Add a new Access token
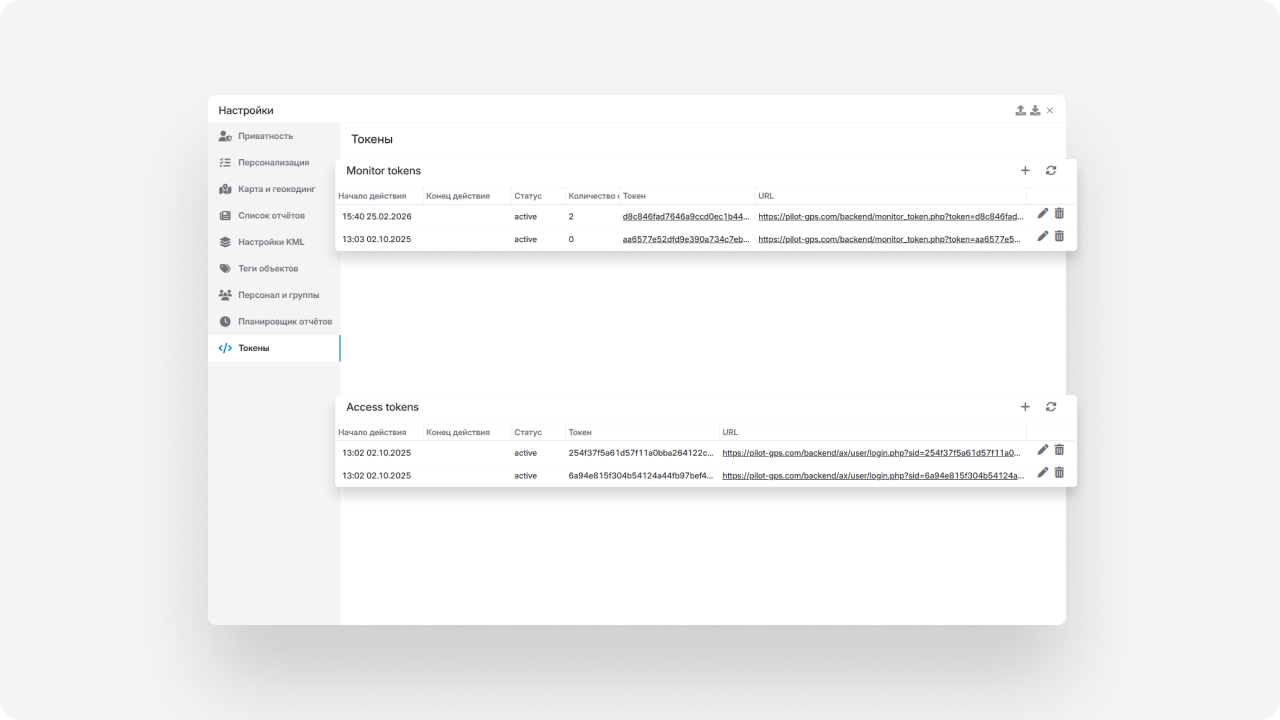Image resolution: width=1280 pixels, height=720 pixels. point(1025,407)
